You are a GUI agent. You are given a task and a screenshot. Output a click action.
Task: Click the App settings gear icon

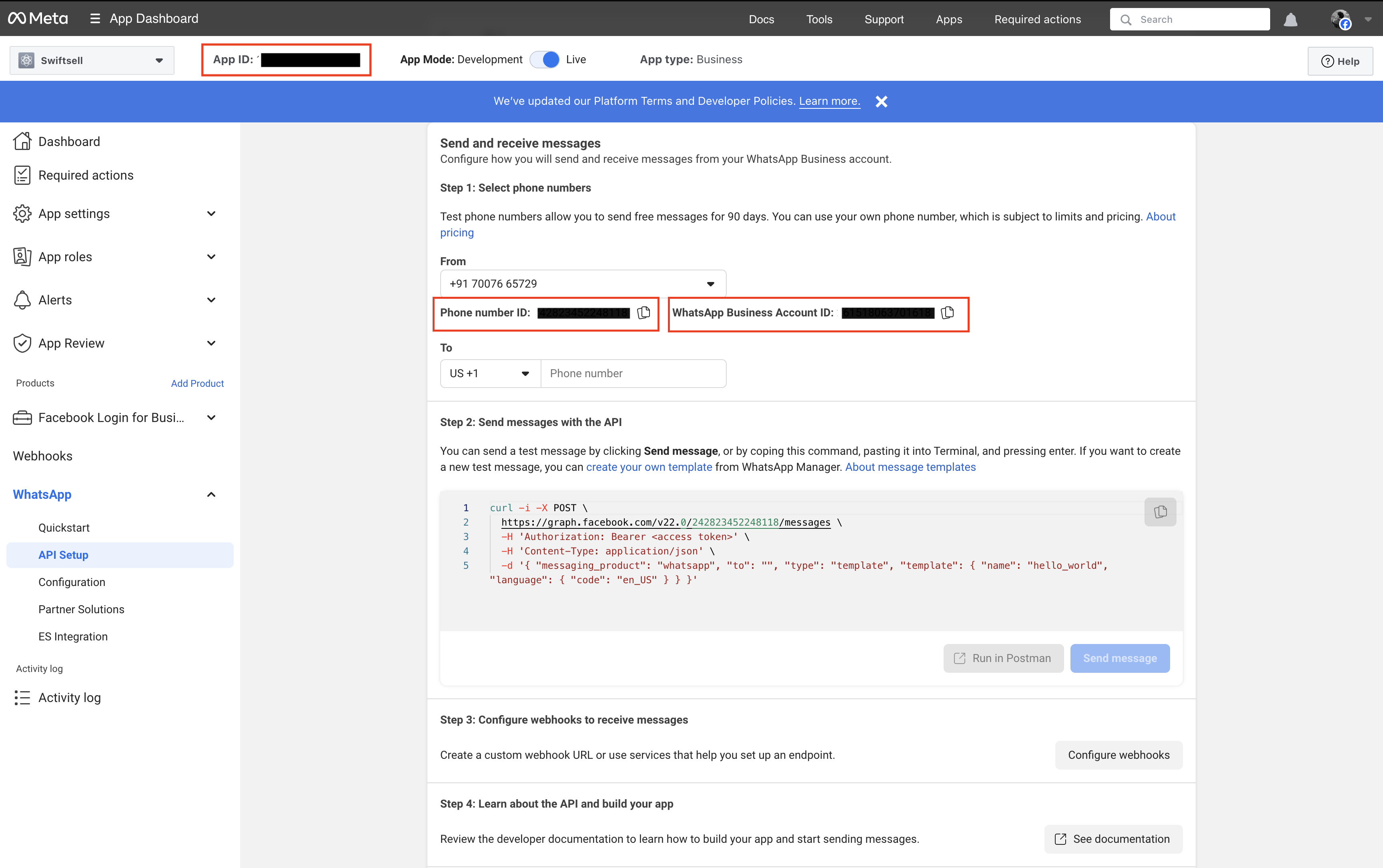(22, 214)
